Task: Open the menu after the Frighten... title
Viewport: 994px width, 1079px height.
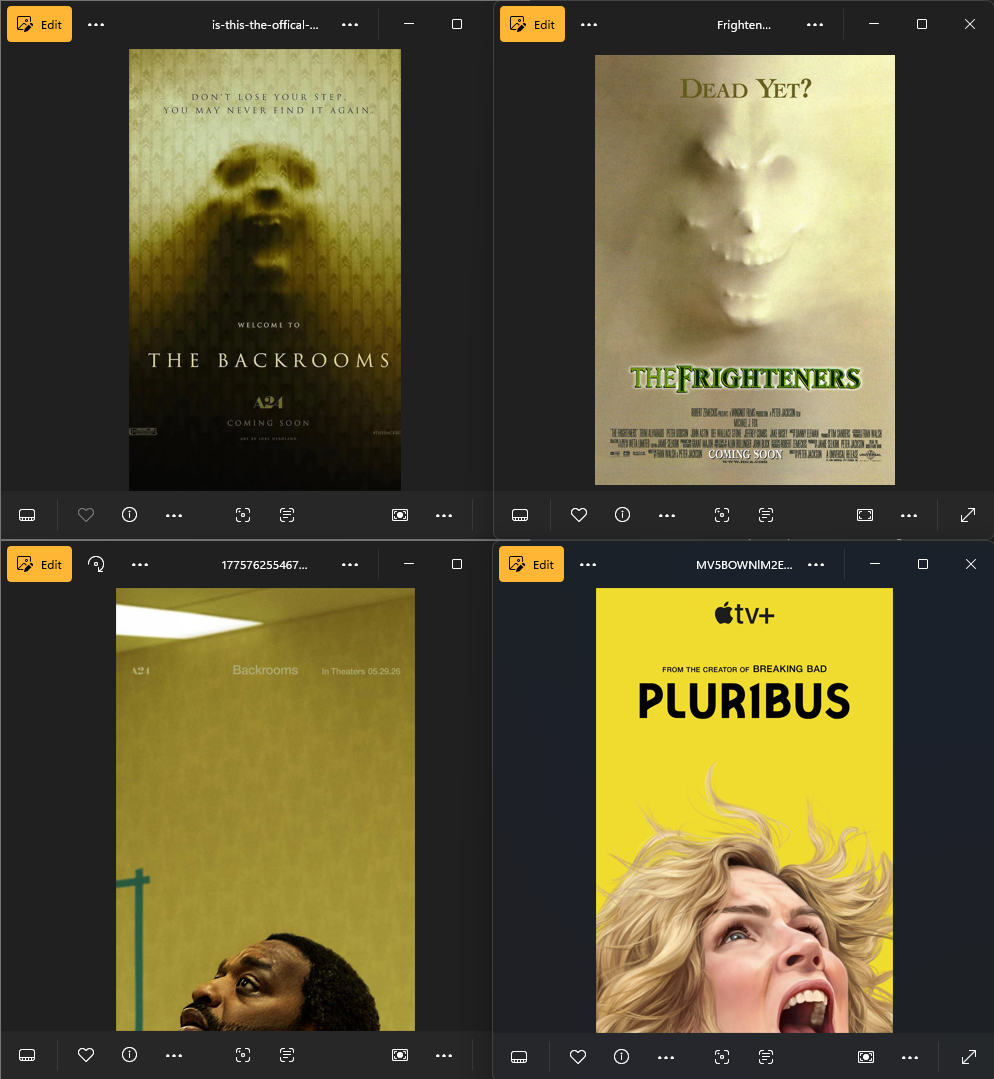Action: click(x=815, y=25)
